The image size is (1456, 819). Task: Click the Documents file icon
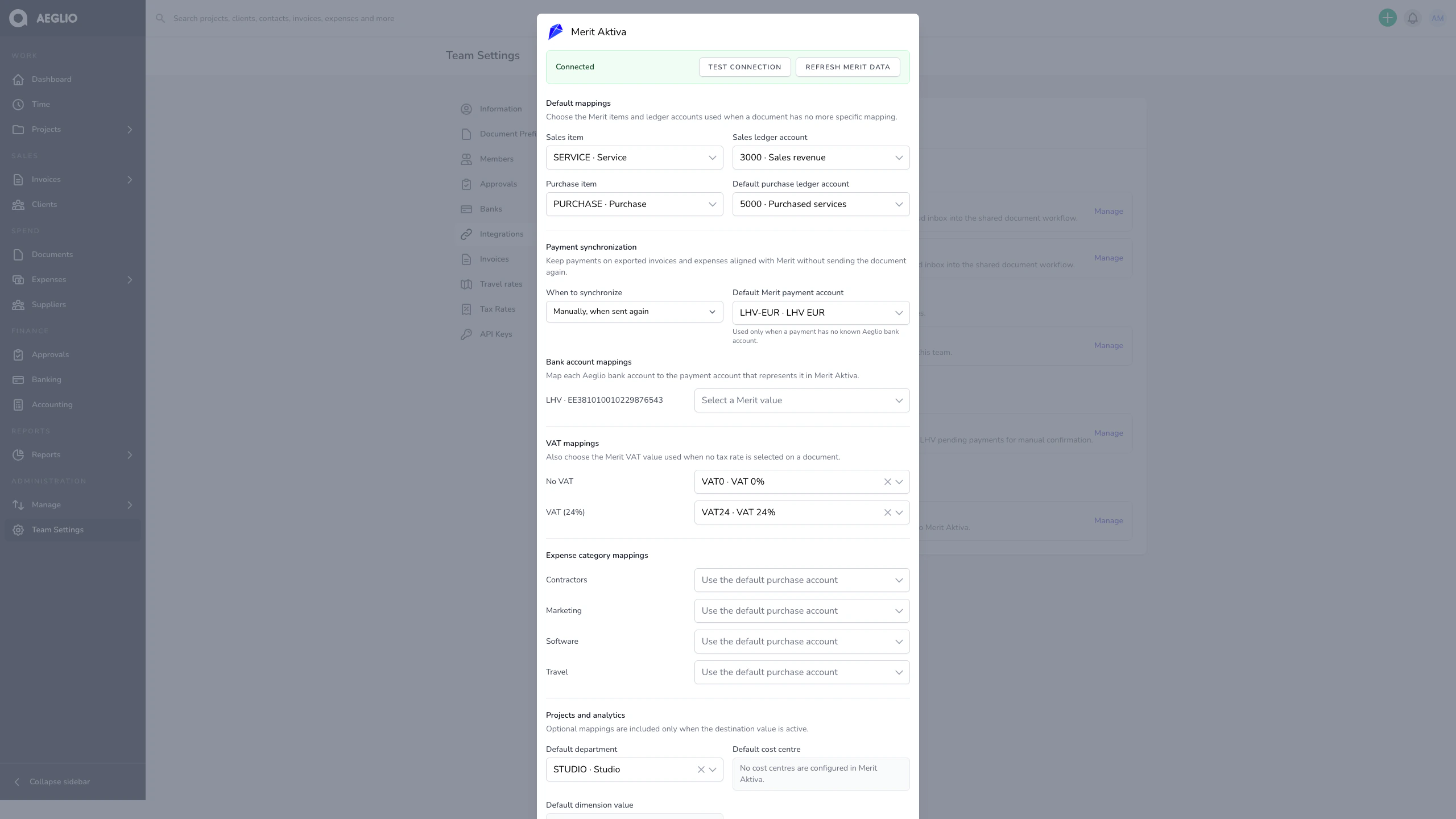pos(18,255)
